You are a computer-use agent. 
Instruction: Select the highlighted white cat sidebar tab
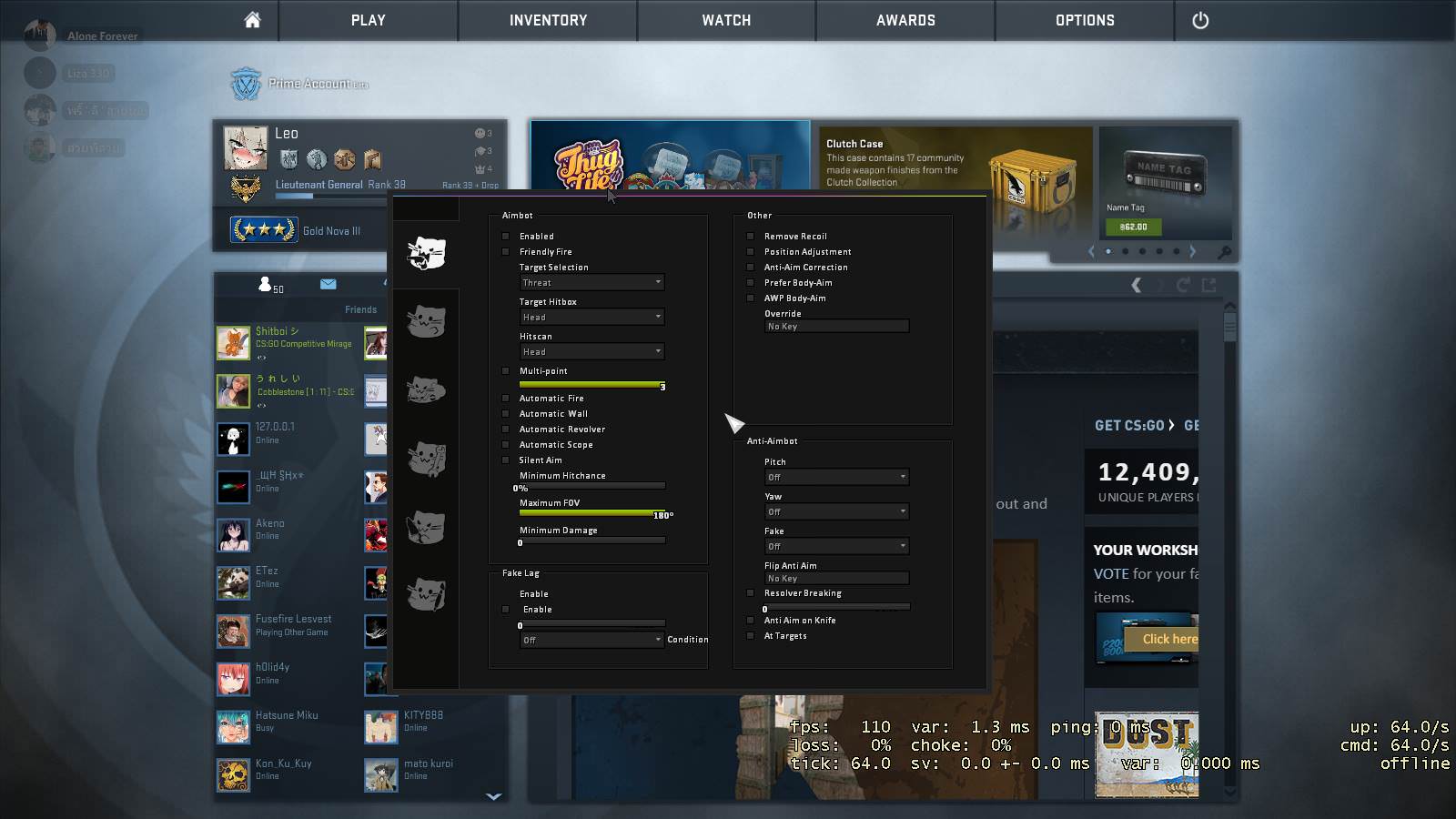coord(426,254)
